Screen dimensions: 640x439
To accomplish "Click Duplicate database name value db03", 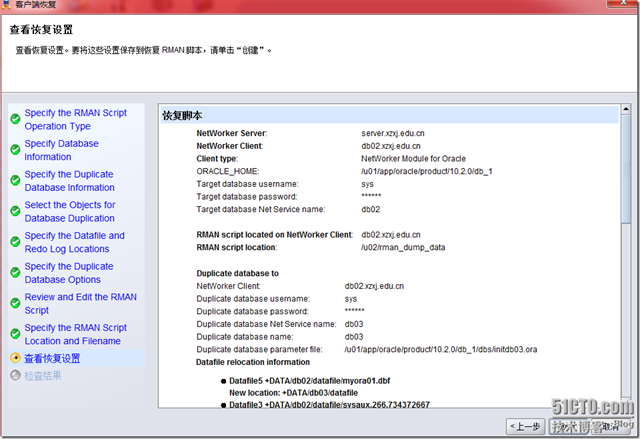I will [354, 337].
